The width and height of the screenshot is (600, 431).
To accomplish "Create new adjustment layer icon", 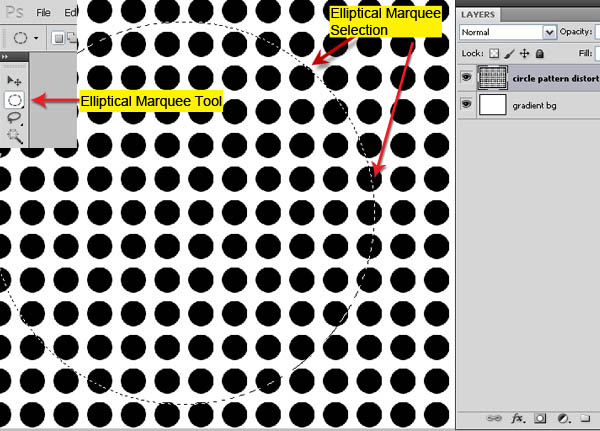I will point(564,418).
